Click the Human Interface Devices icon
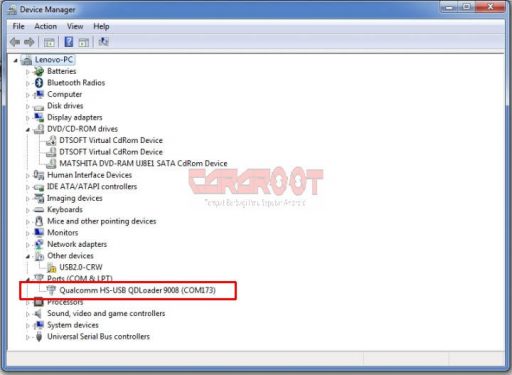Image resolution: width=512 pixels, height=375 pixels. 39,175
